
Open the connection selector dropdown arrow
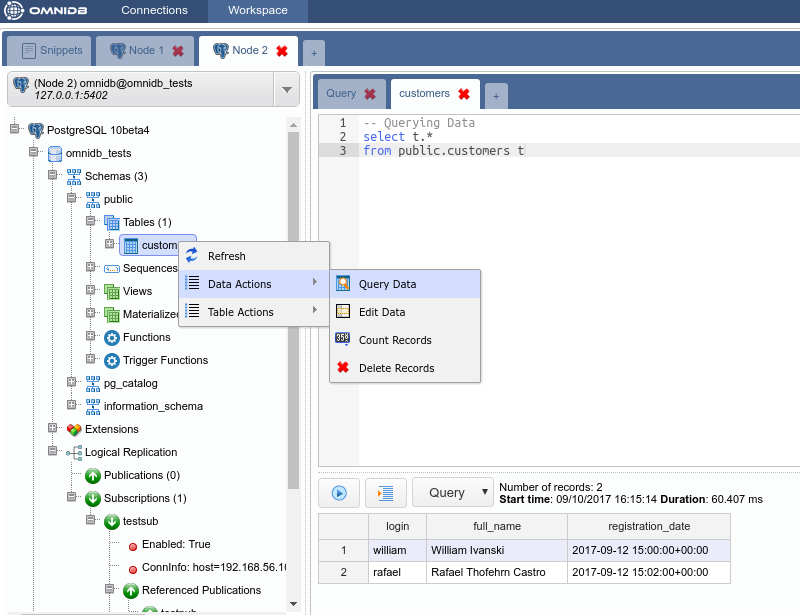[287, 90]
